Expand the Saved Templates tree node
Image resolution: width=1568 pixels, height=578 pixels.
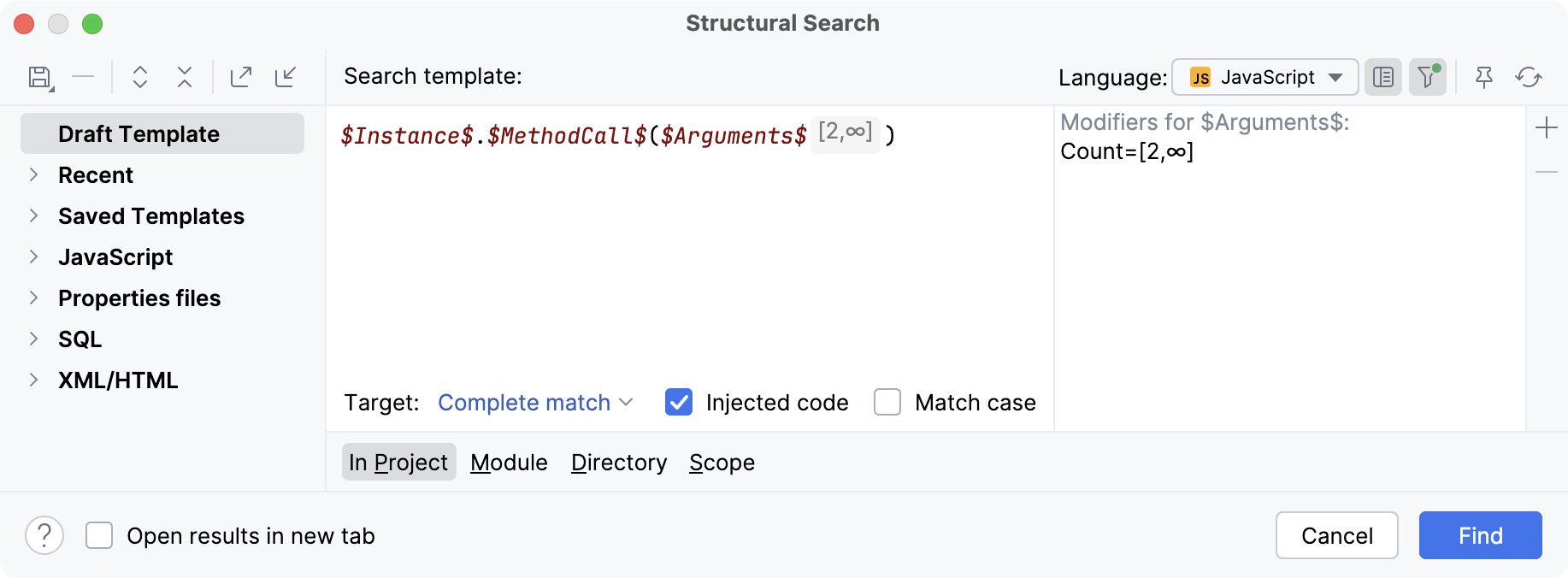tap(34, 216)
